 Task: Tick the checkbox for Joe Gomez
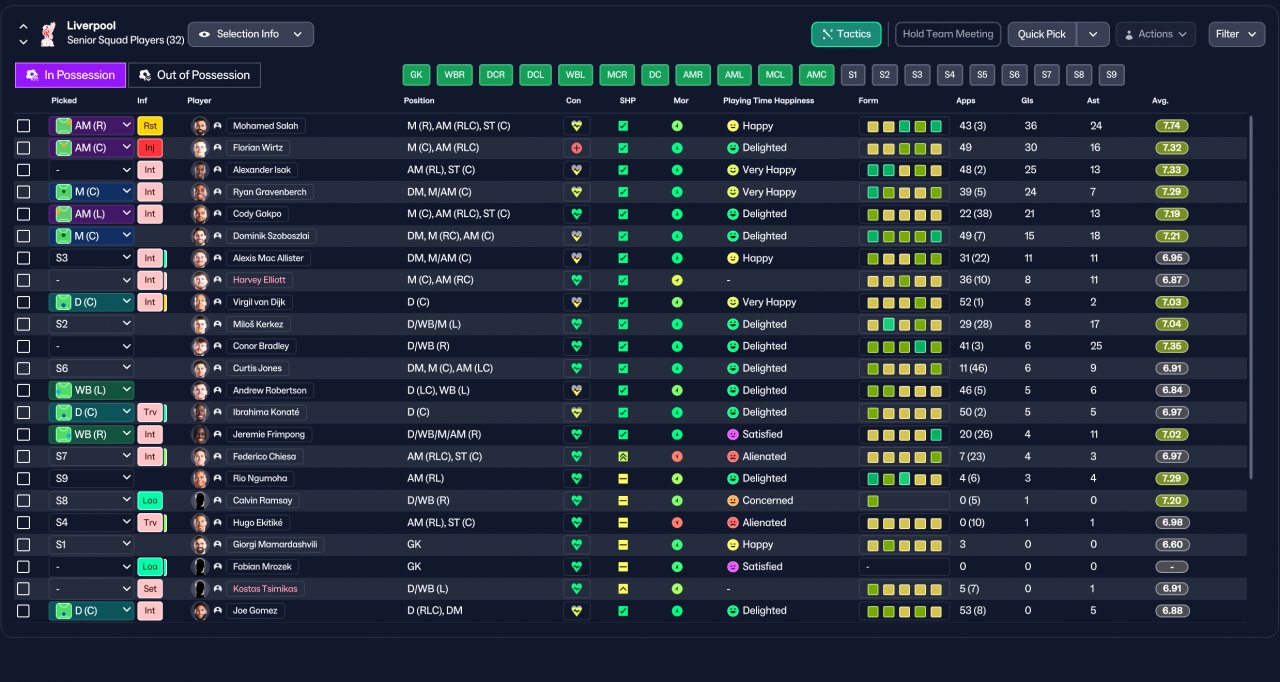24,610
